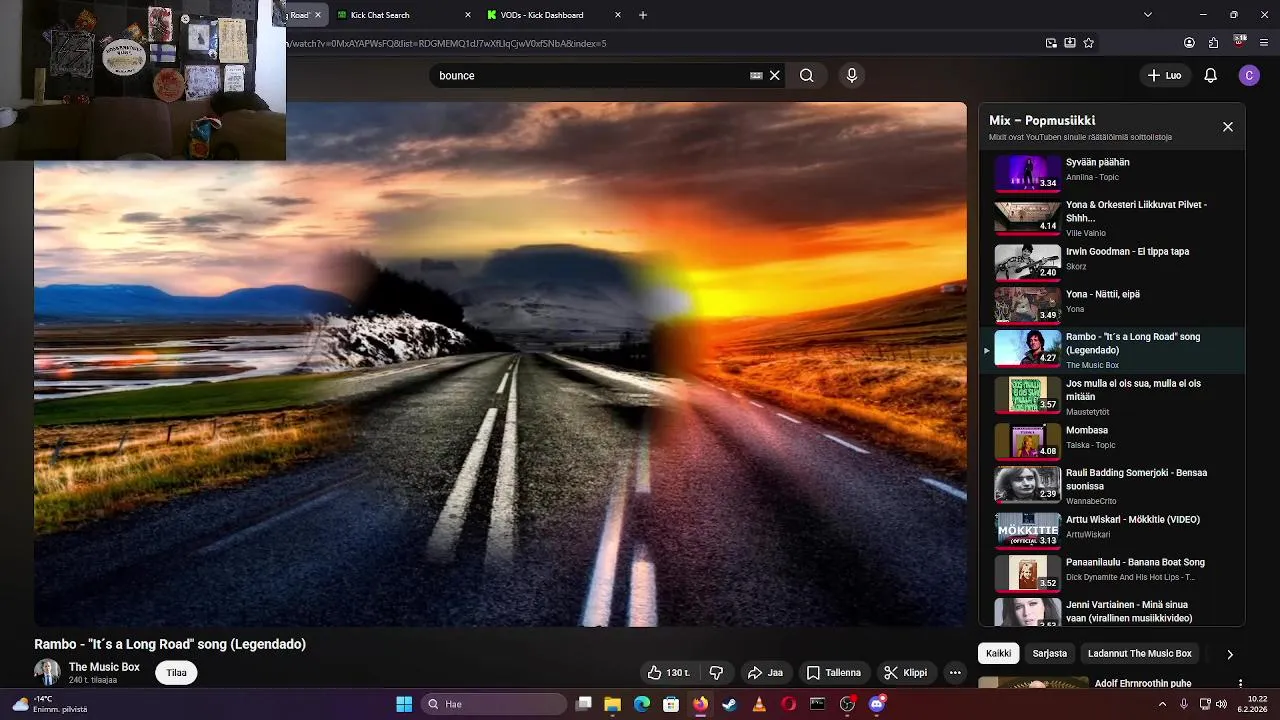Play Yona & Orkesteri Liikkuvat Pilvet - Shhh
This screenshot has height=720, width=1280.
pos(1111,217)
